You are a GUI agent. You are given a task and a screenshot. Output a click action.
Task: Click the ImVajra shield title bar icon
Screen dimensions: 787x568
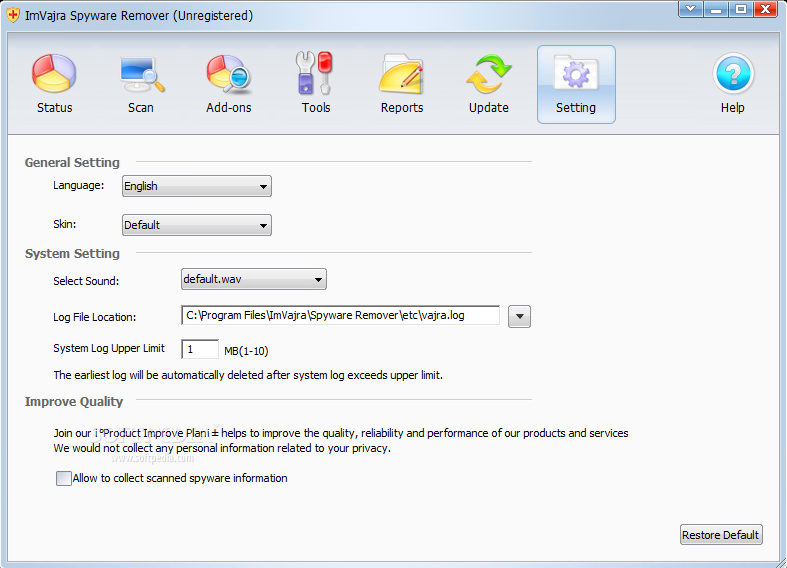14,15
